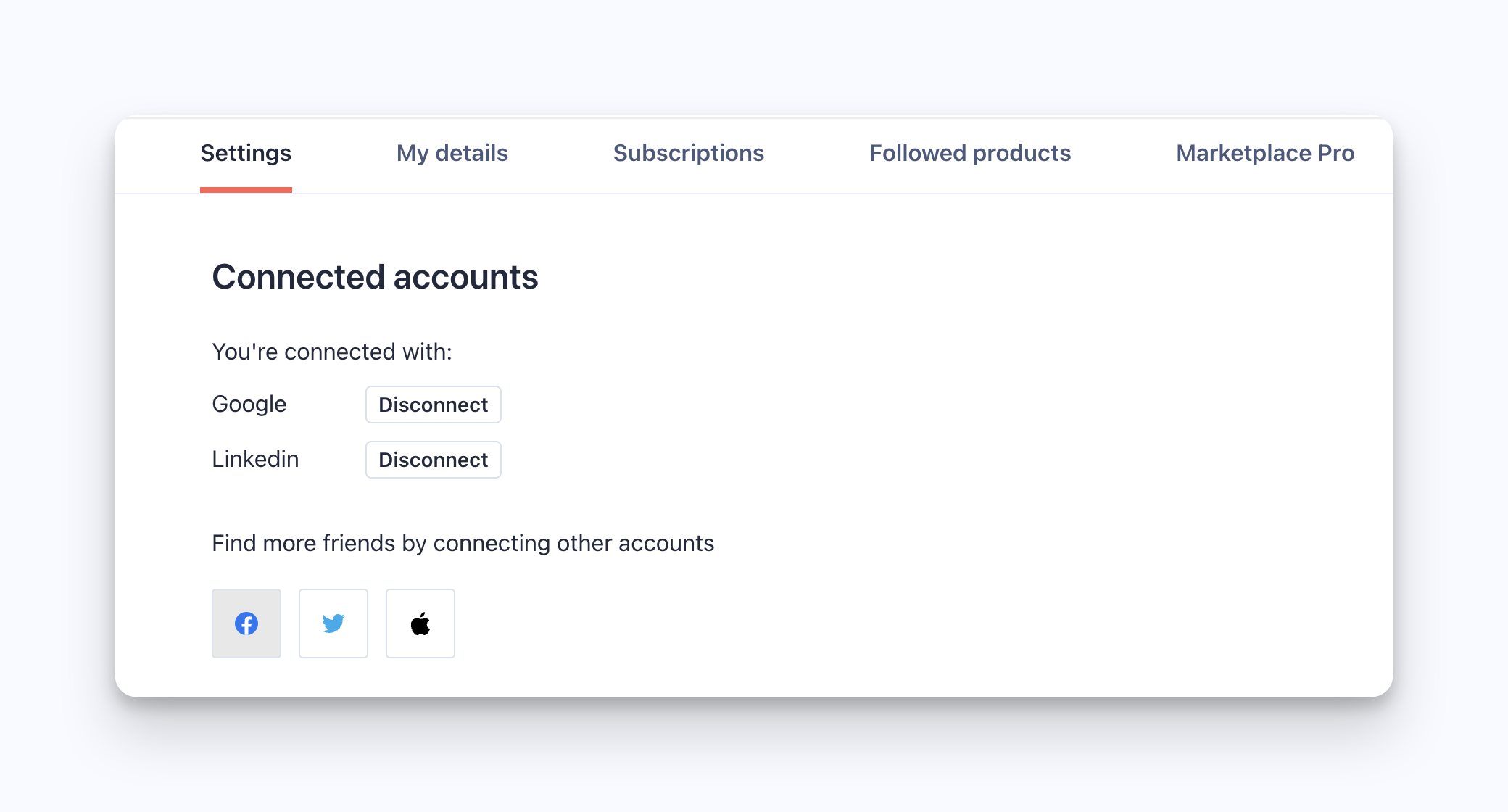This screenshot has height=812, width=1508.
Task: Go to the Subscriptions tab
Action: pos(689,153)
